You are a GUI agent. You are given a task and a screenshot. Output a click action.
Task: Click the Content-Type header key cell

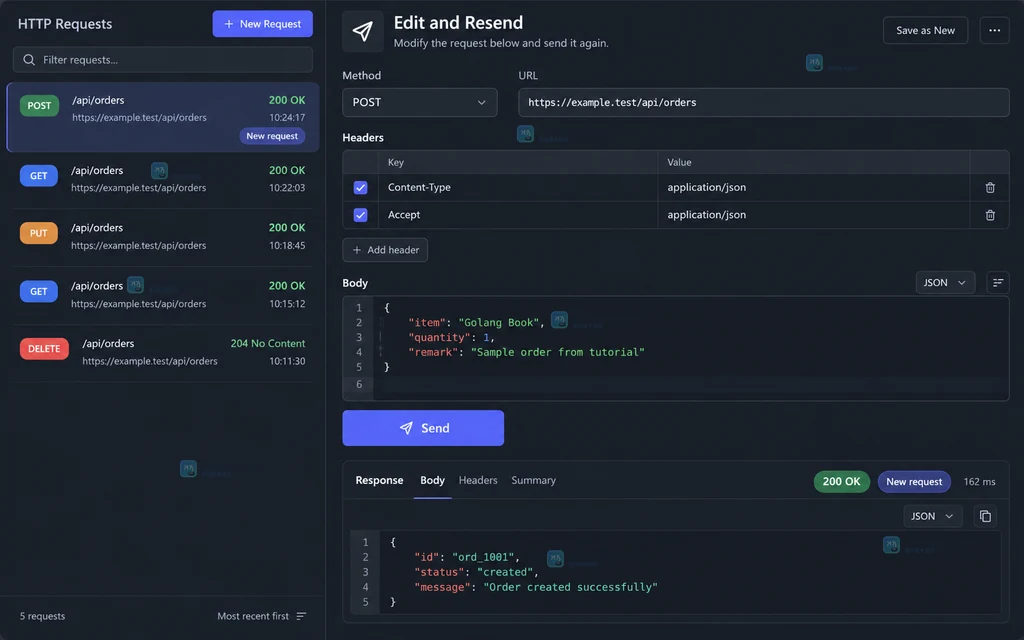click(518, 187)
